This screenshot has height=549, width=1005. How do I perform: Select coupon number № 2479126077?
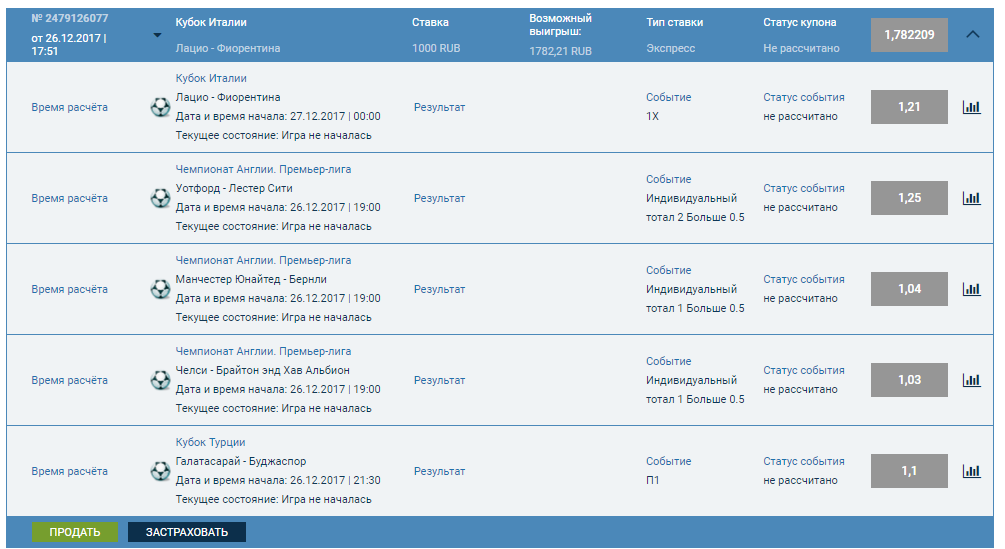(x=70, y=18)
